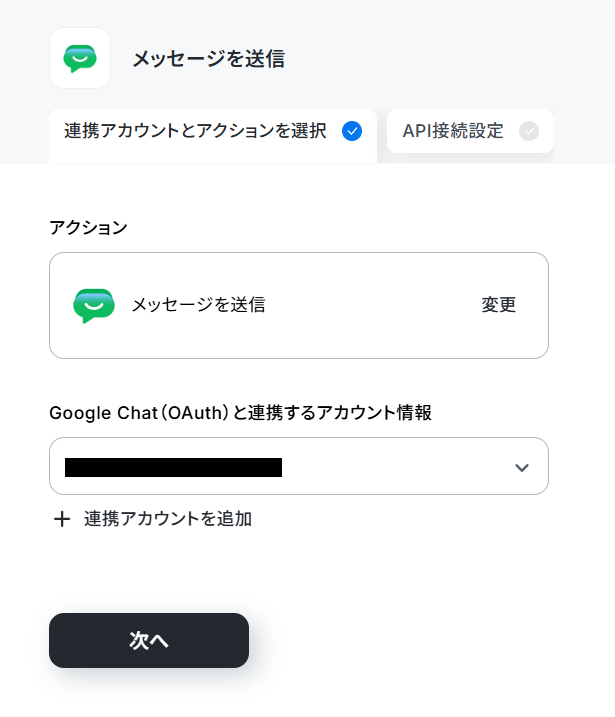The height and width of the screenshot is (717, 615).
Task: Click the Google Chat icon in the action box
Action: 94,305
